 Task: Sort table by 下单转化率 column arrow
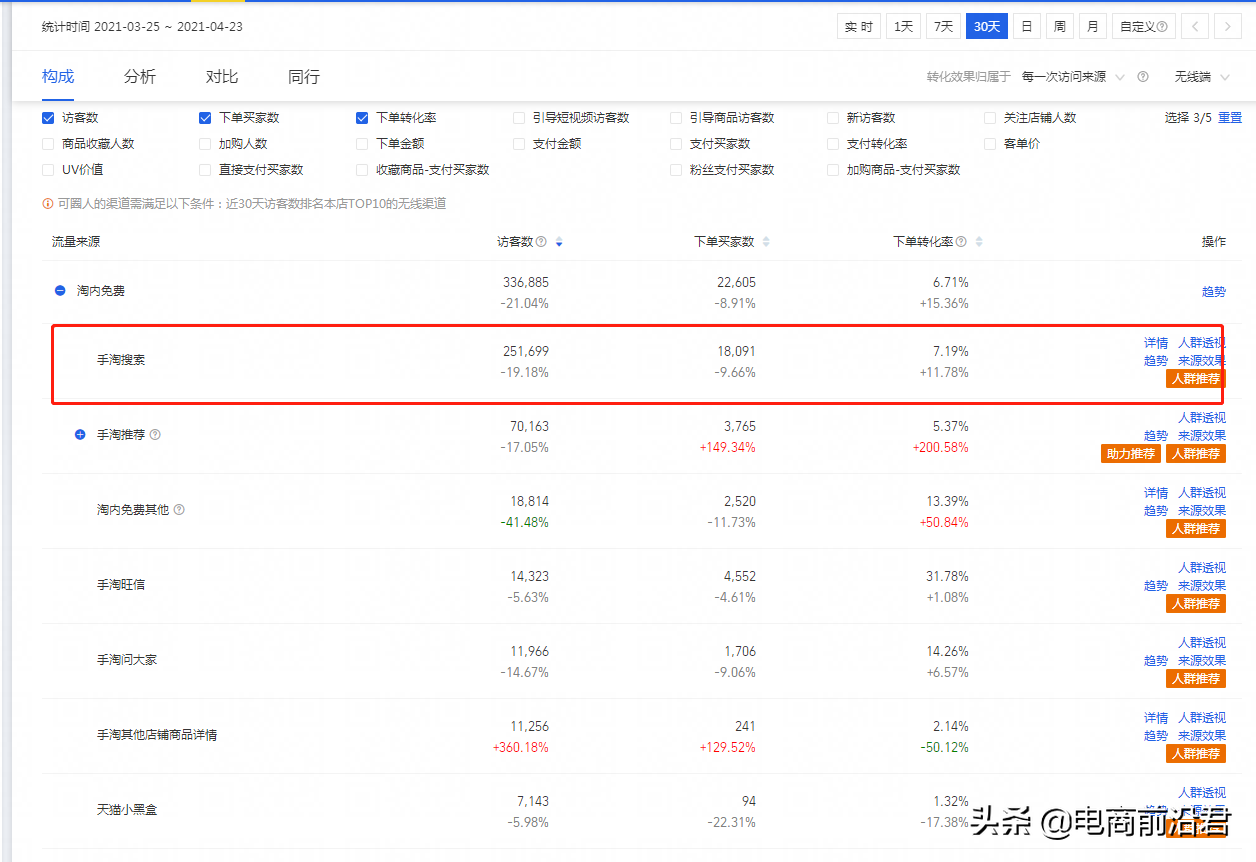979,242
